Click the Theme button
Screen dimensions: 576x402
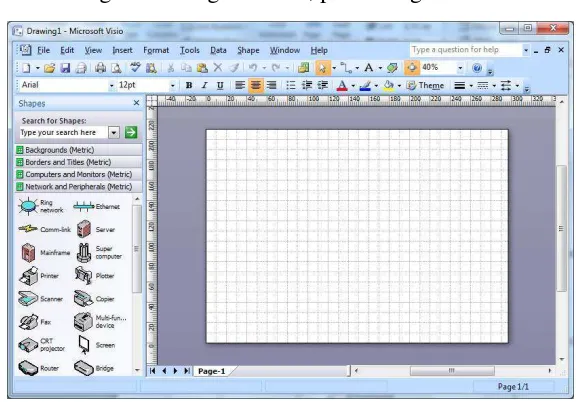pos(425,86)
